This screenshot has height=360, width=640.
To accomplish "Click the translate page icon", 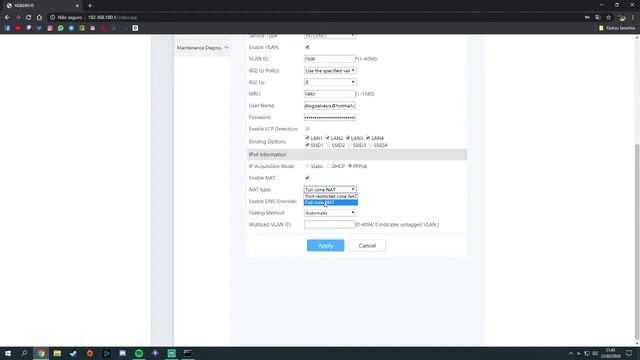I will (x=598, y=18).
